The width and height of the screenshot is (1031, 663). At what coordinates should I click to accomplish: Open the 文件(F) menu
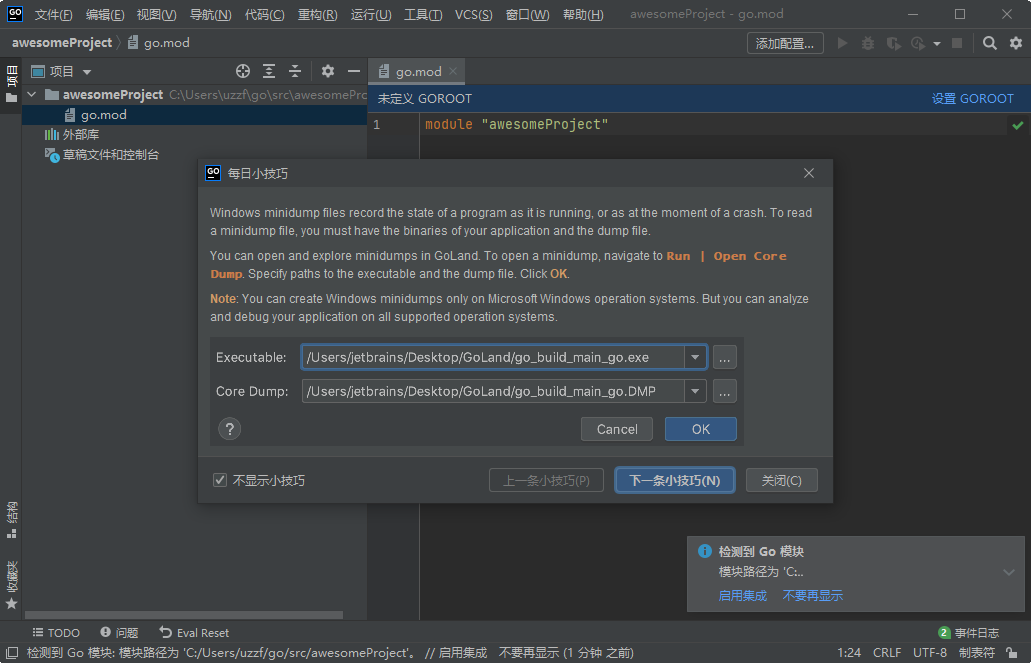(53, 14)
